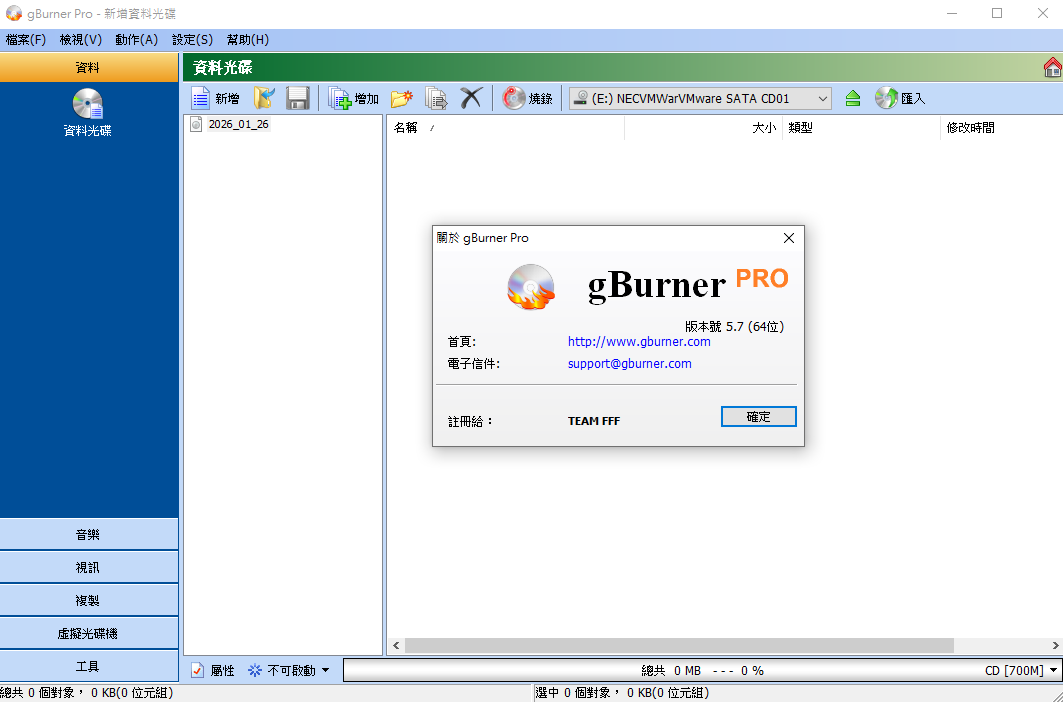Eject the drive with green arrow icon
The height and width of the screenshot is (702, 1063).
point(853,99)
